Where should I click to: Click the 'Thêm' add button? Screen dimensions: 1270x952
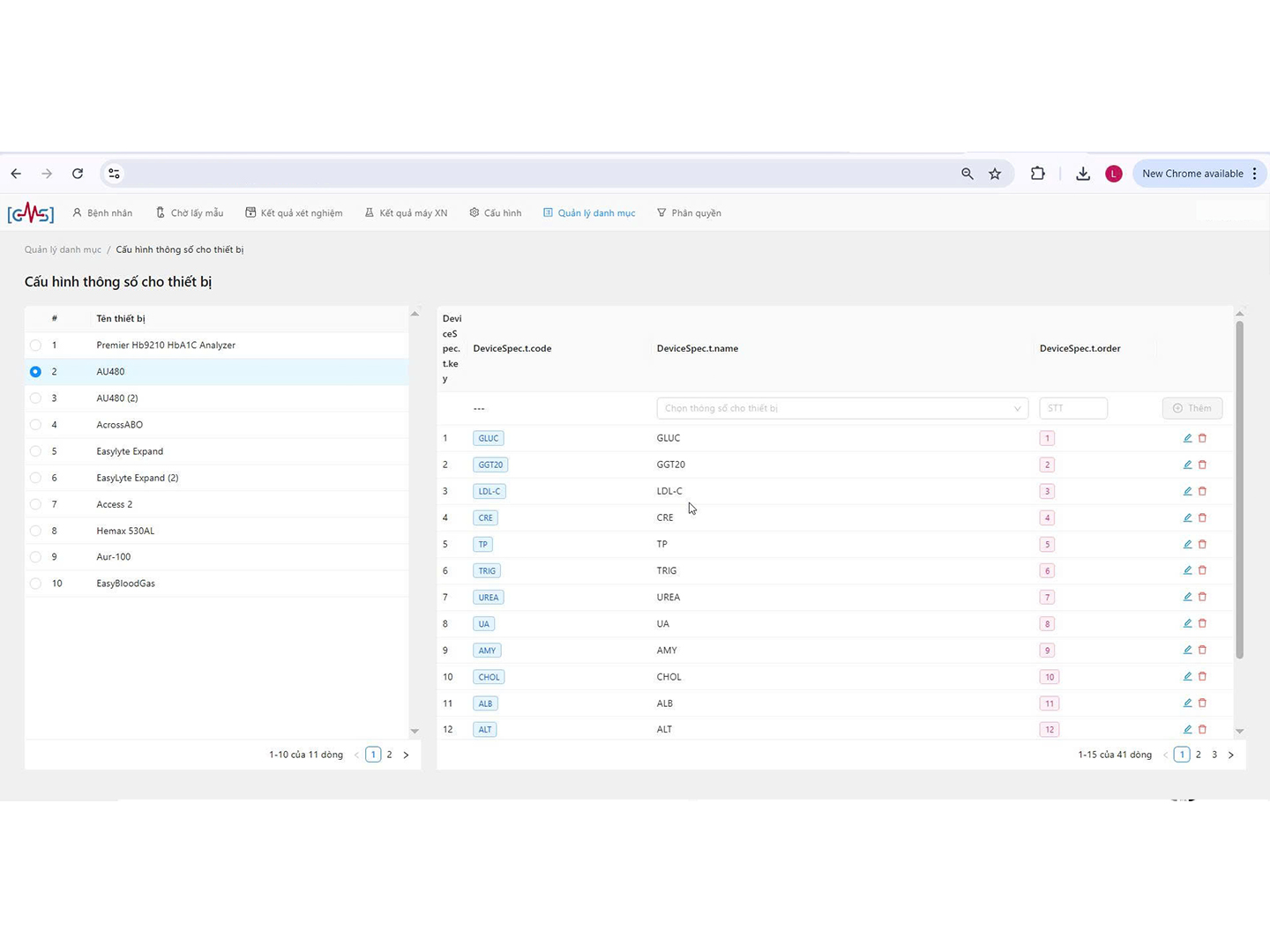tap(1192, 408)
